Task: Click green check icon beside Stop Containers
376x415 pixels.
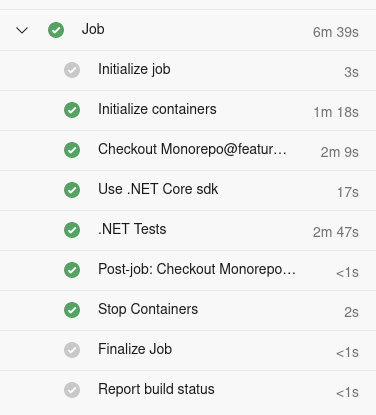Action: coord(72,310)
